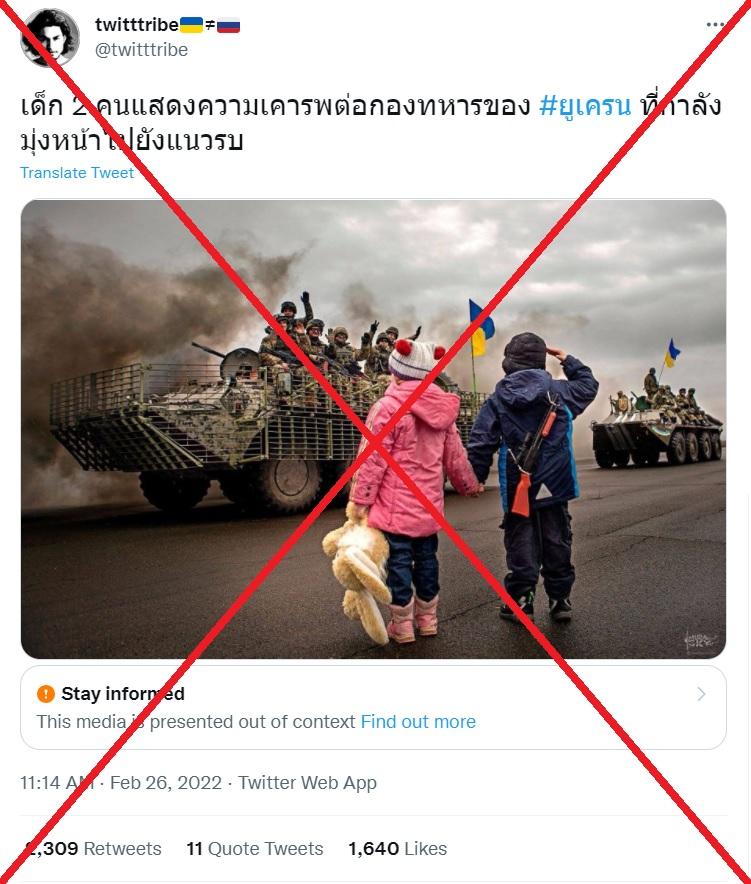Click the Find out more link
751x884 pixels.
418,722
